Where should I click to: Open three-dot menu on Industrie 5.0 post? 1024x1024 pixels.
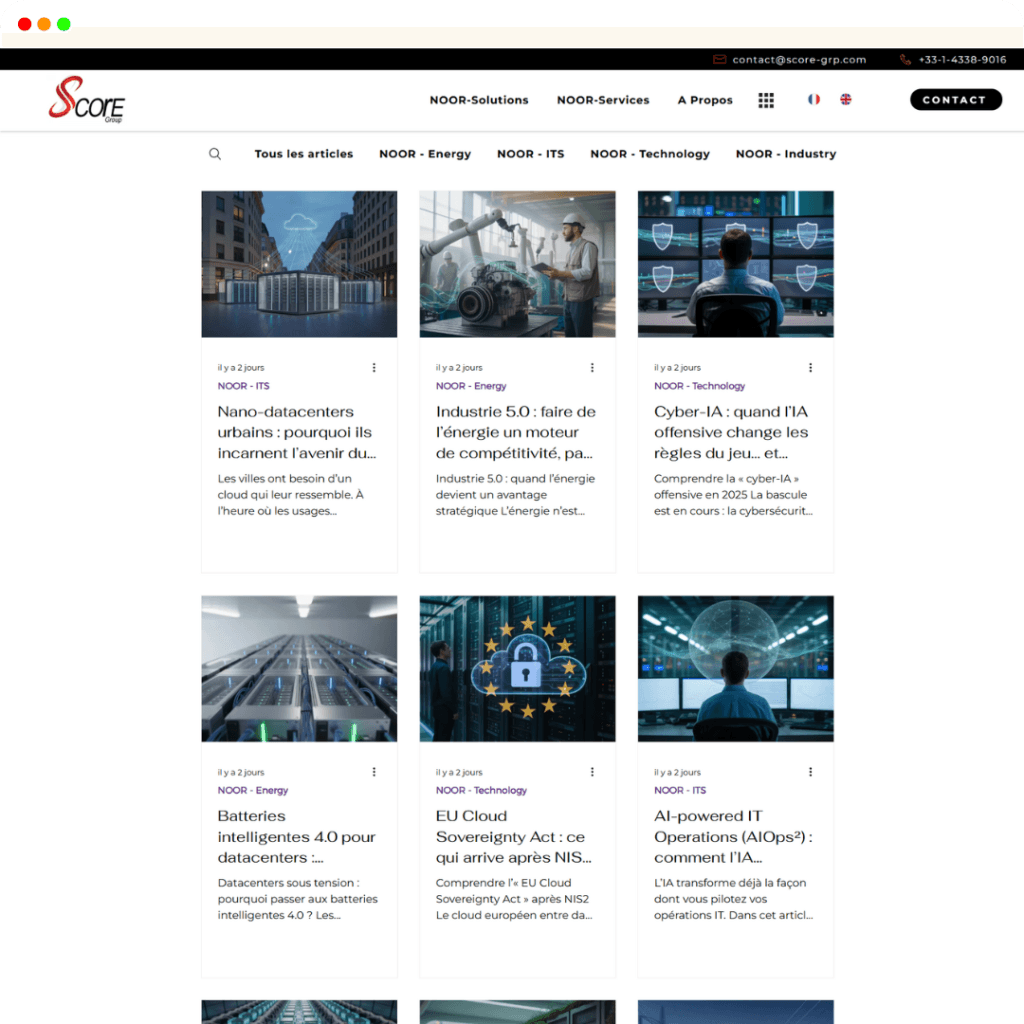point(592,368)
